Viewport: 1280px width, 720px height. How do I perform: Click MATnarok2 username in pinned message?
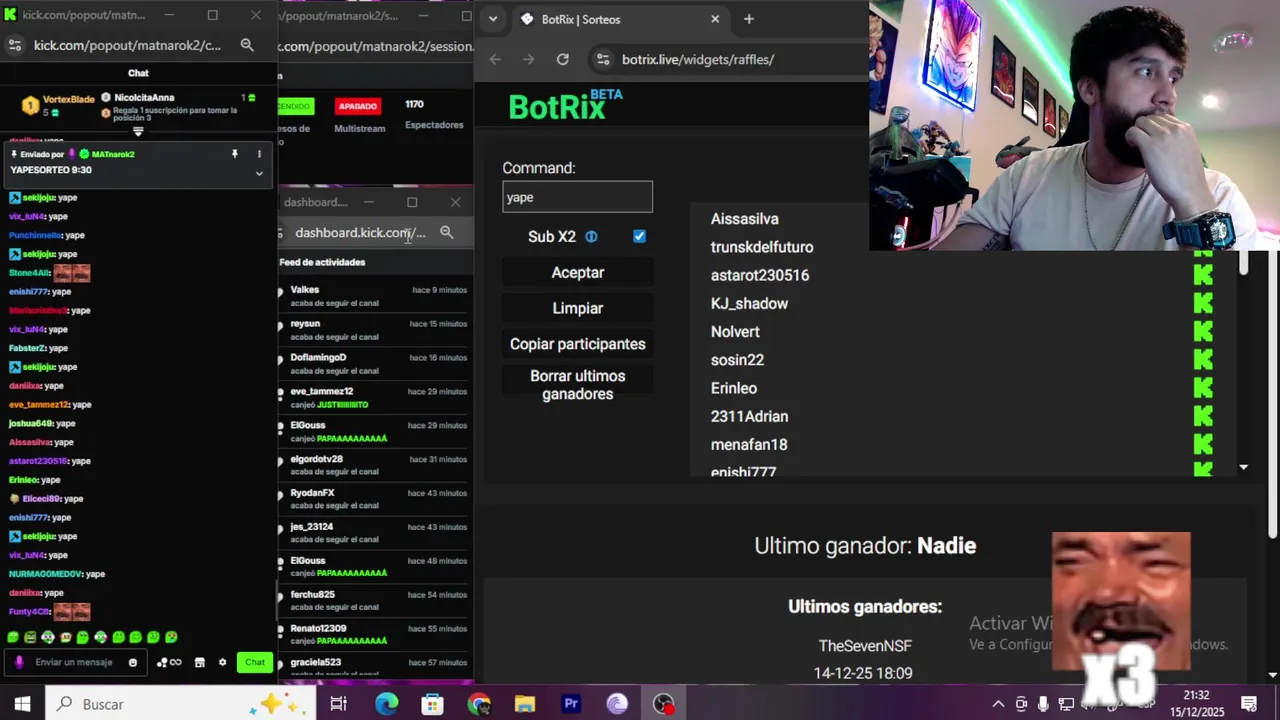tap(113, 154)
